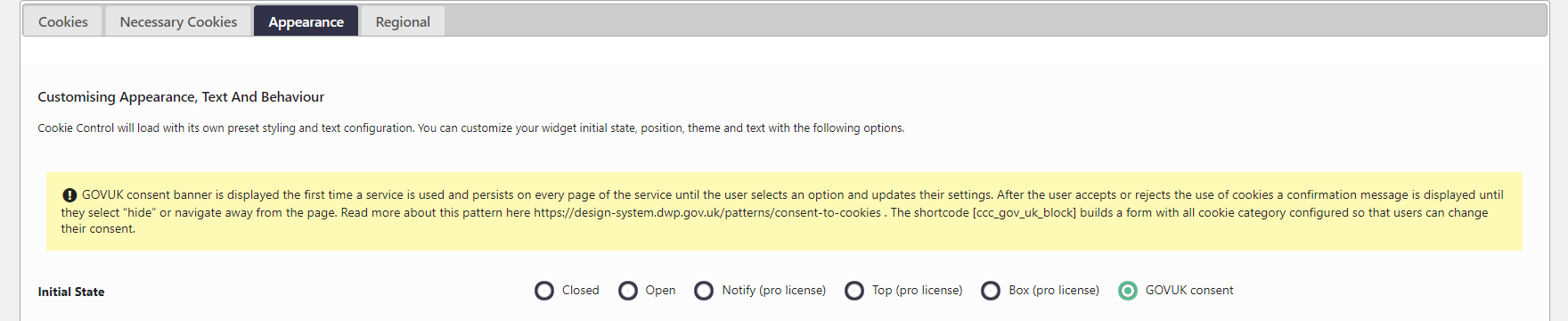Open the Necessary Cookies tab
This screenshot has height=321, width=1568.
[178, 21]
